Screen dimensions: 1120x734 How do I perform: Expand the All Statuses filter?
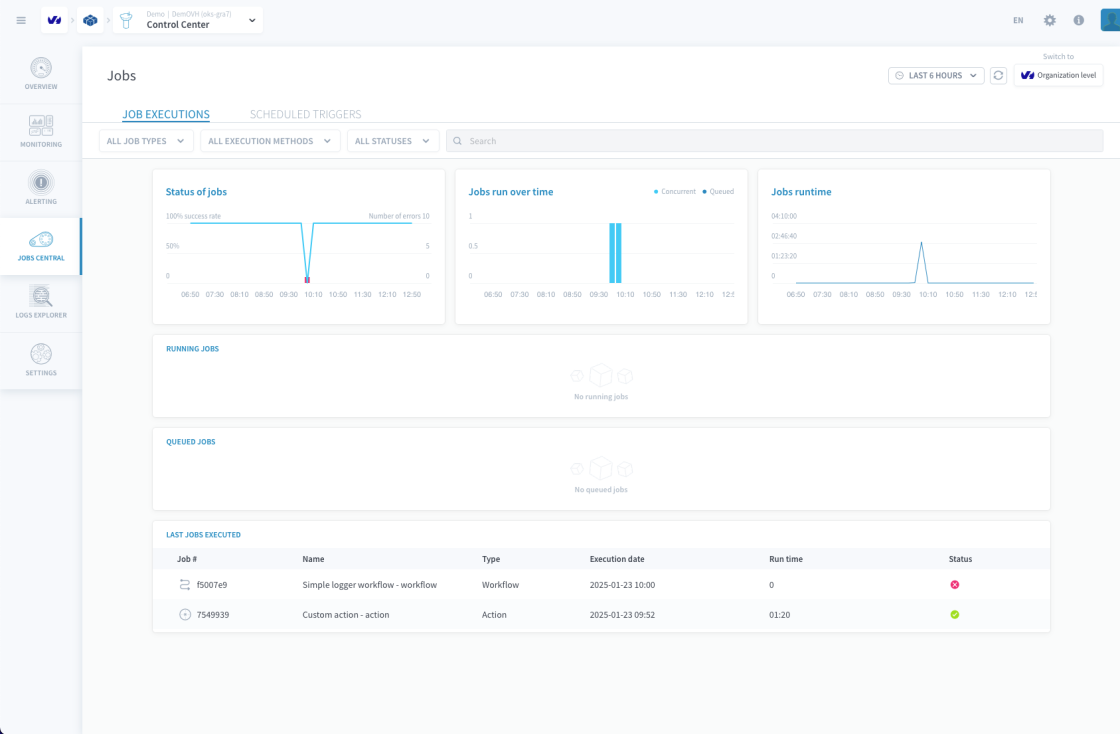click(393, 141)
